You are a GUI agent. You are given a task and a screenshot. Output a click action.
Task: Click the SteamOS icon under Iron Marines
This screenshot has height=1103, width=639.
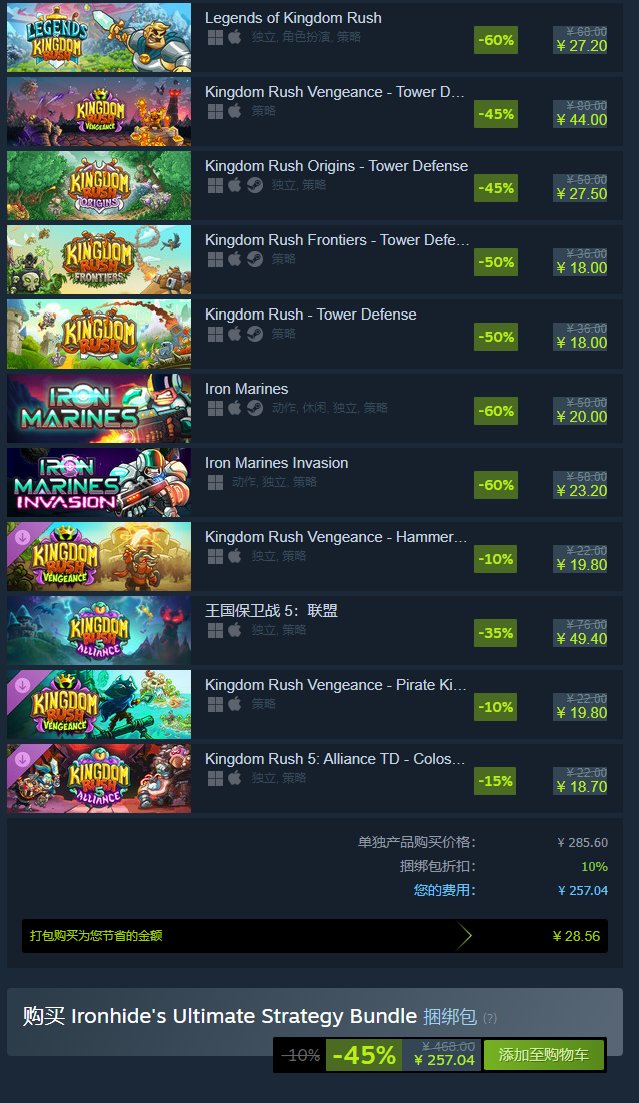pos(255,407)
